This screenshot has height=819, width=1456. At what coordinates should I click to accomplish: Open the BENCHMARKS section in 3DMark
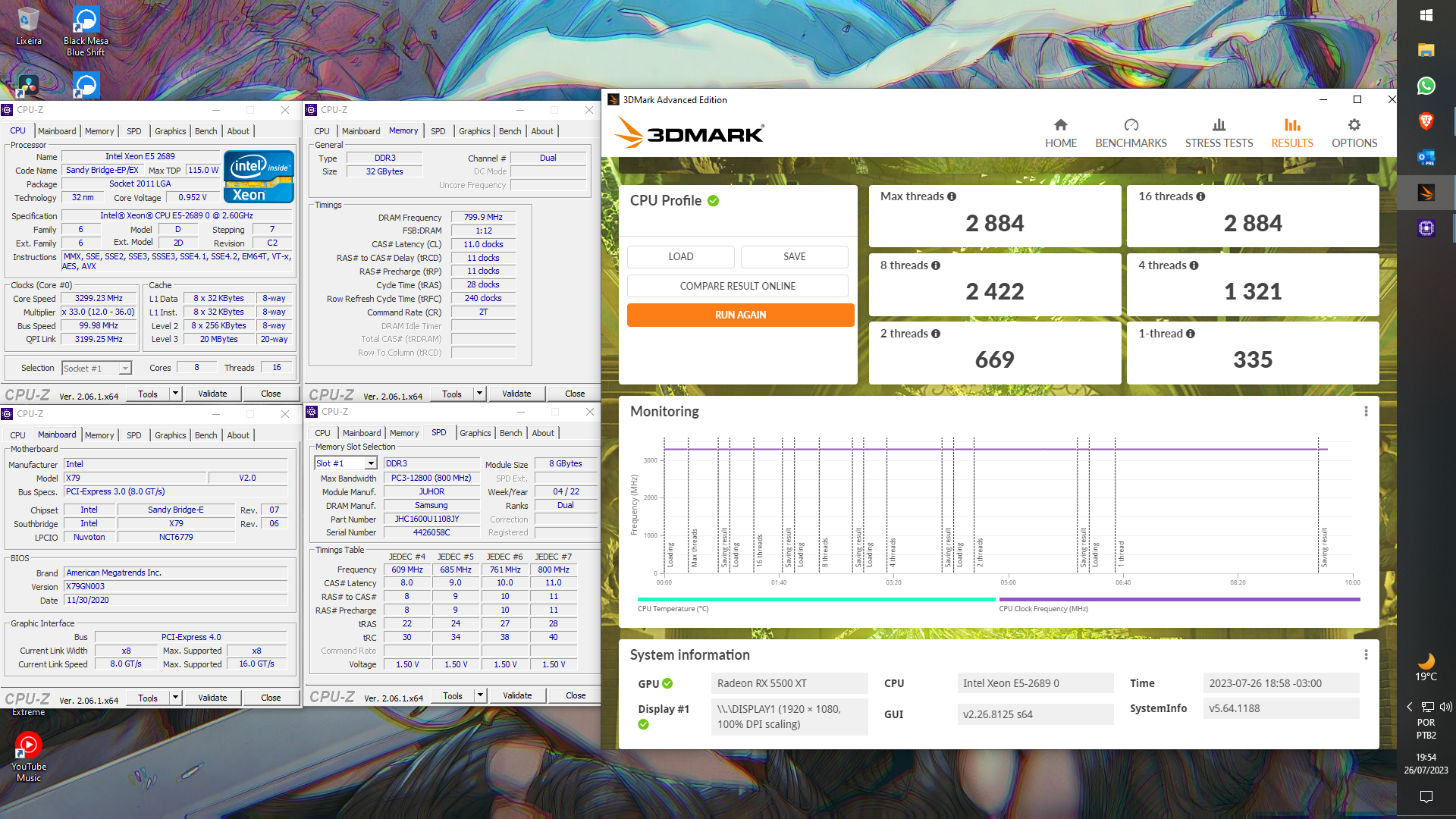[1131, 133]
